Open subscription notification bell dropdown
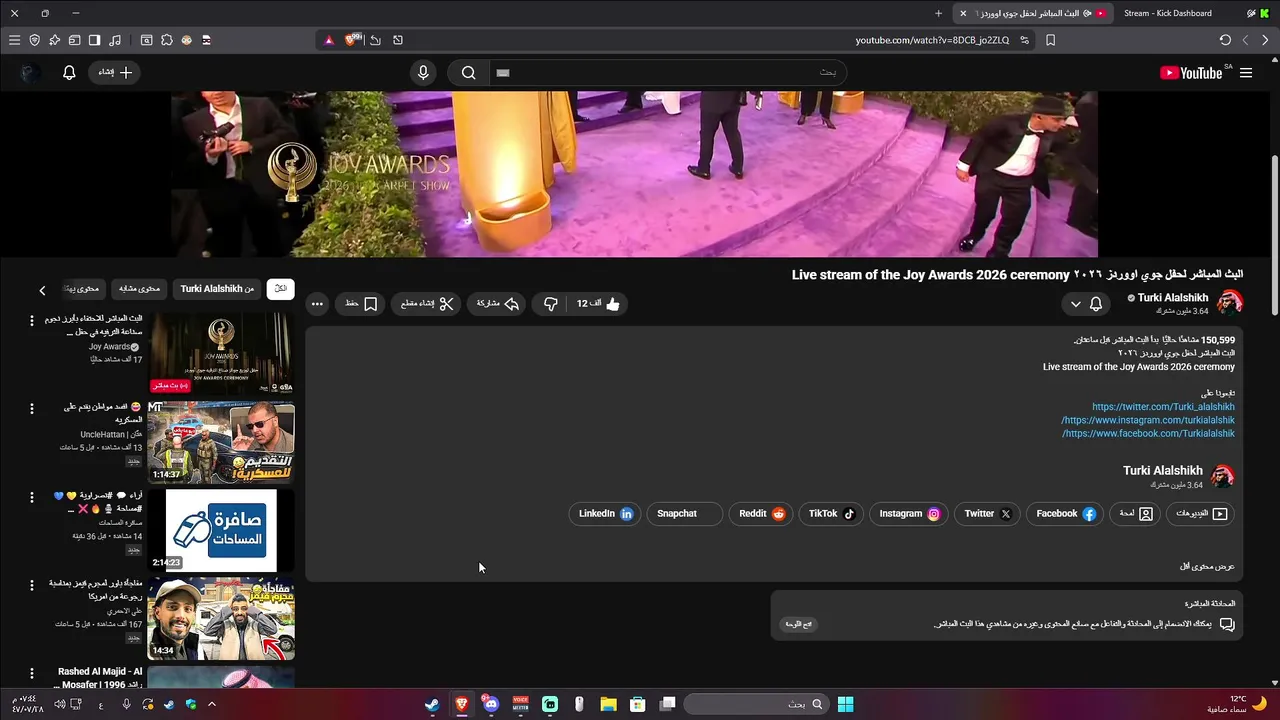1280x720 pixels. [x=1086, y=304]
